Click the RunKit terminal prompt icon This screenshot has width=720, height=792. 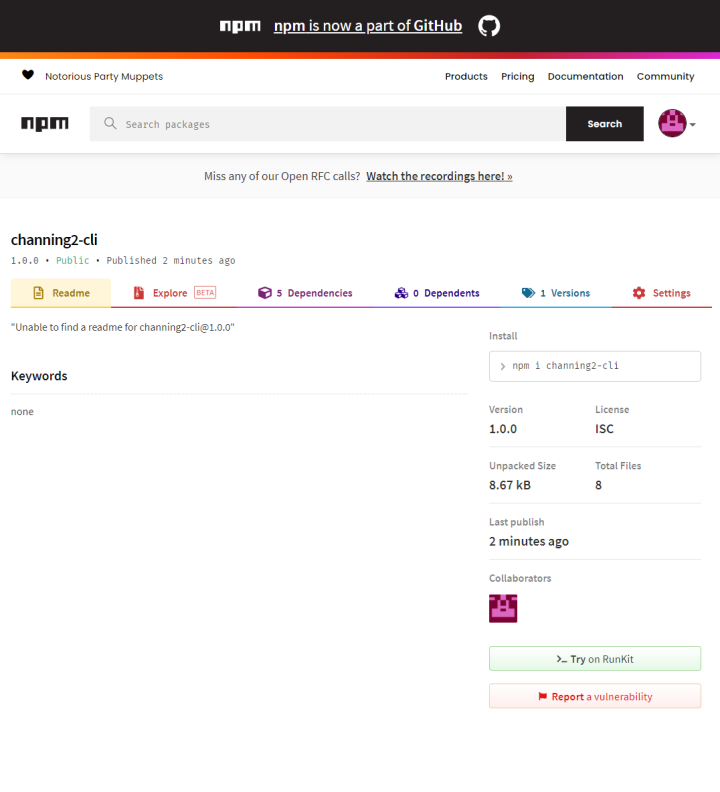(x=561, y=659)
